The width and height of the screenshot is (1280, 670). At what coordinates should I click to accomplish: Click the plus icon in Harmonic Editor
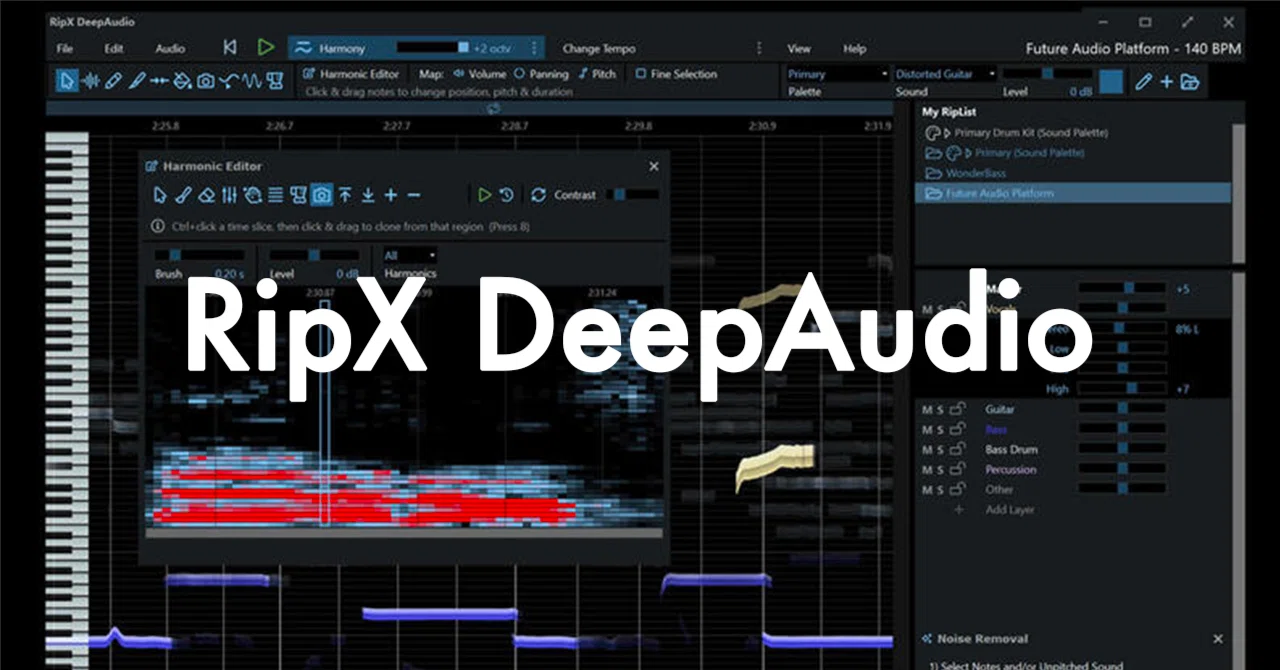(x=391, y=195)
